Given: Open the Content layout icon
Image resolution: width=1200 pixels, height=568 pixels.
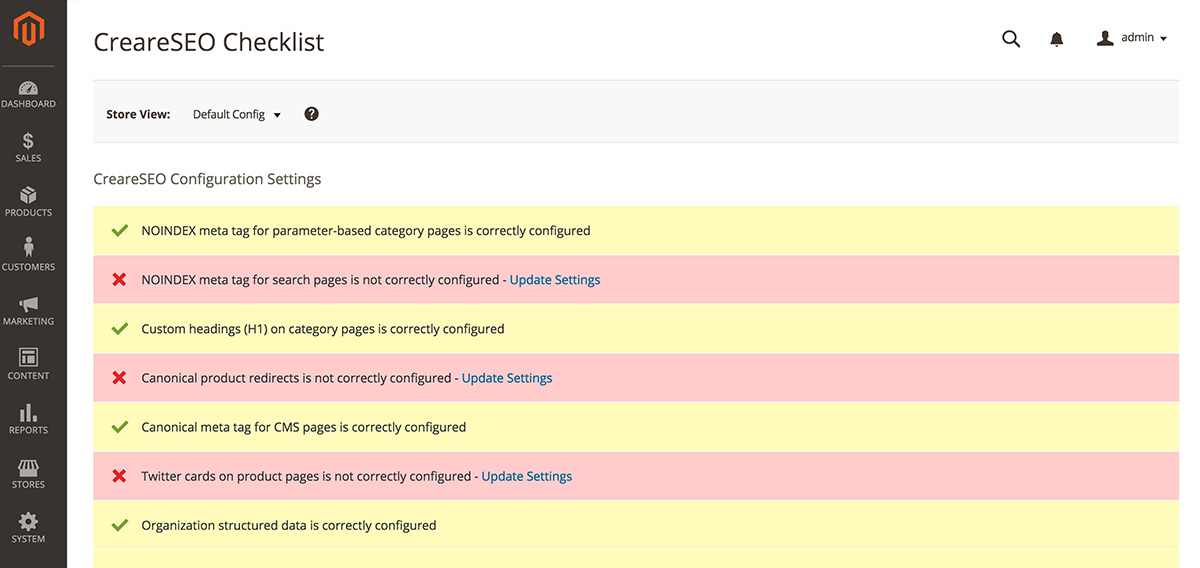Looking at the screenshot, I should pos(28,358).
